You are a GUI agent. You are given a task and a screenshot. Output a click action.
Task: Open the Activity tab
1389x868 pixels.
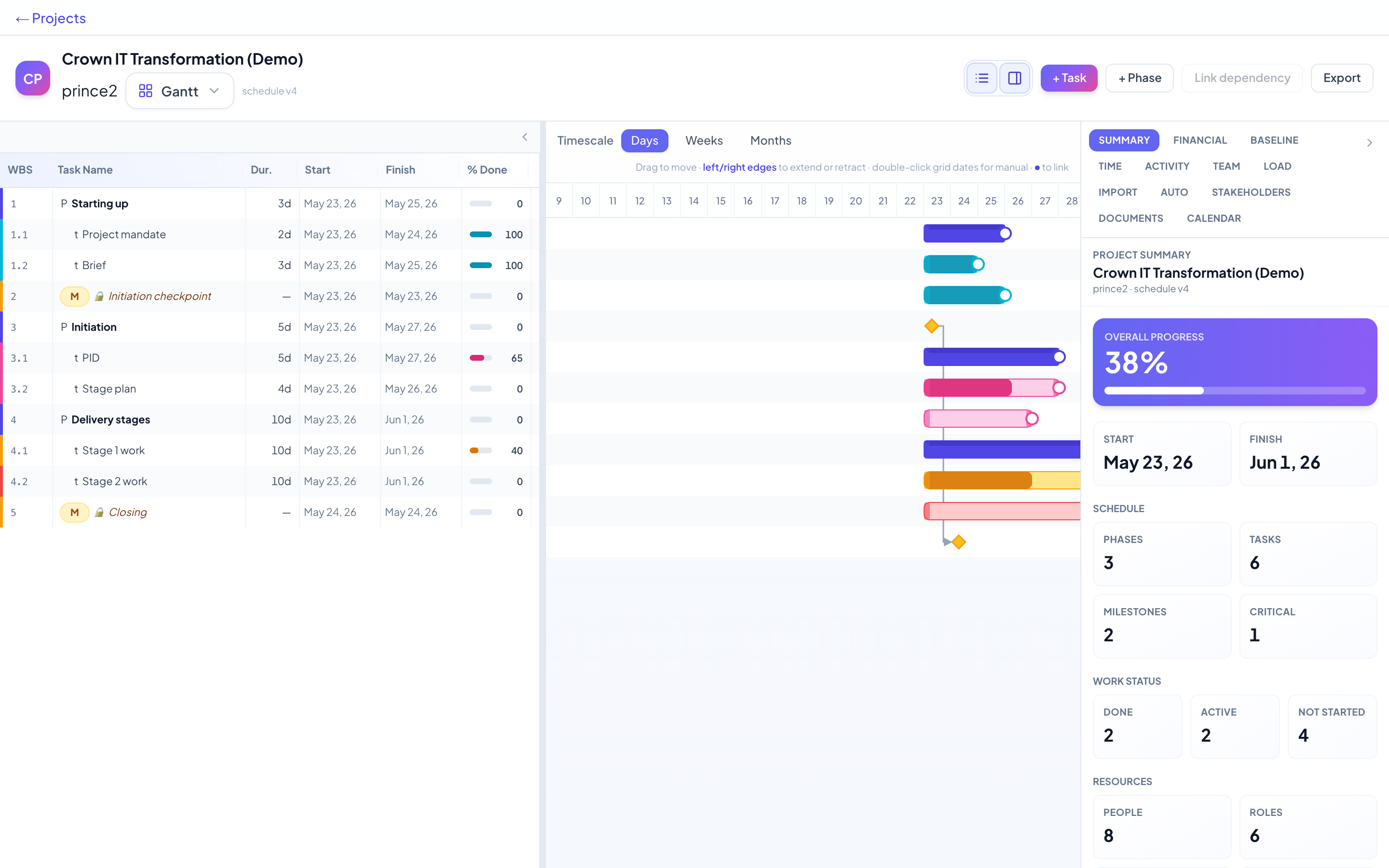(x=1167, y=166)
